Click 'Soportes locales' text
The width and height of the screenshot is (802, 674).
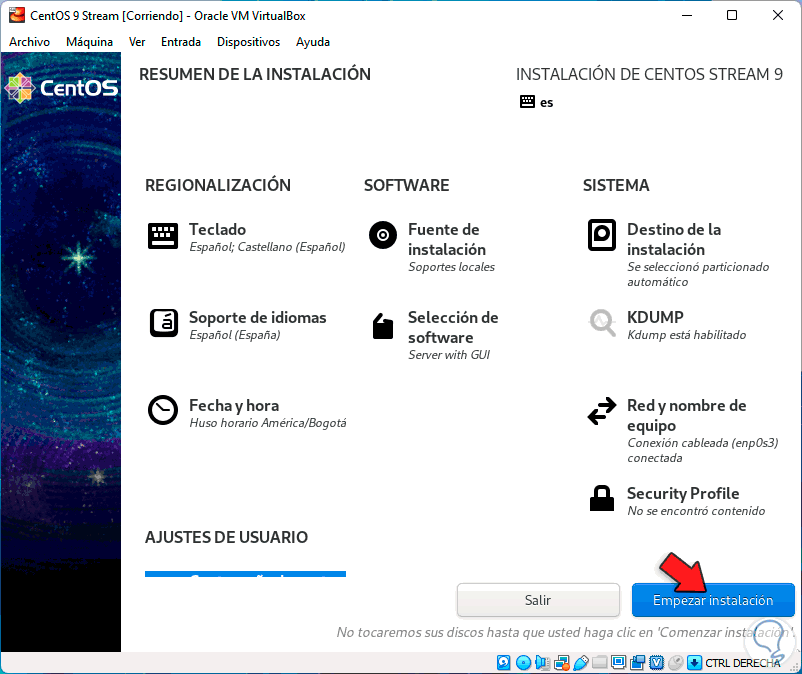(x=451, y=267)
